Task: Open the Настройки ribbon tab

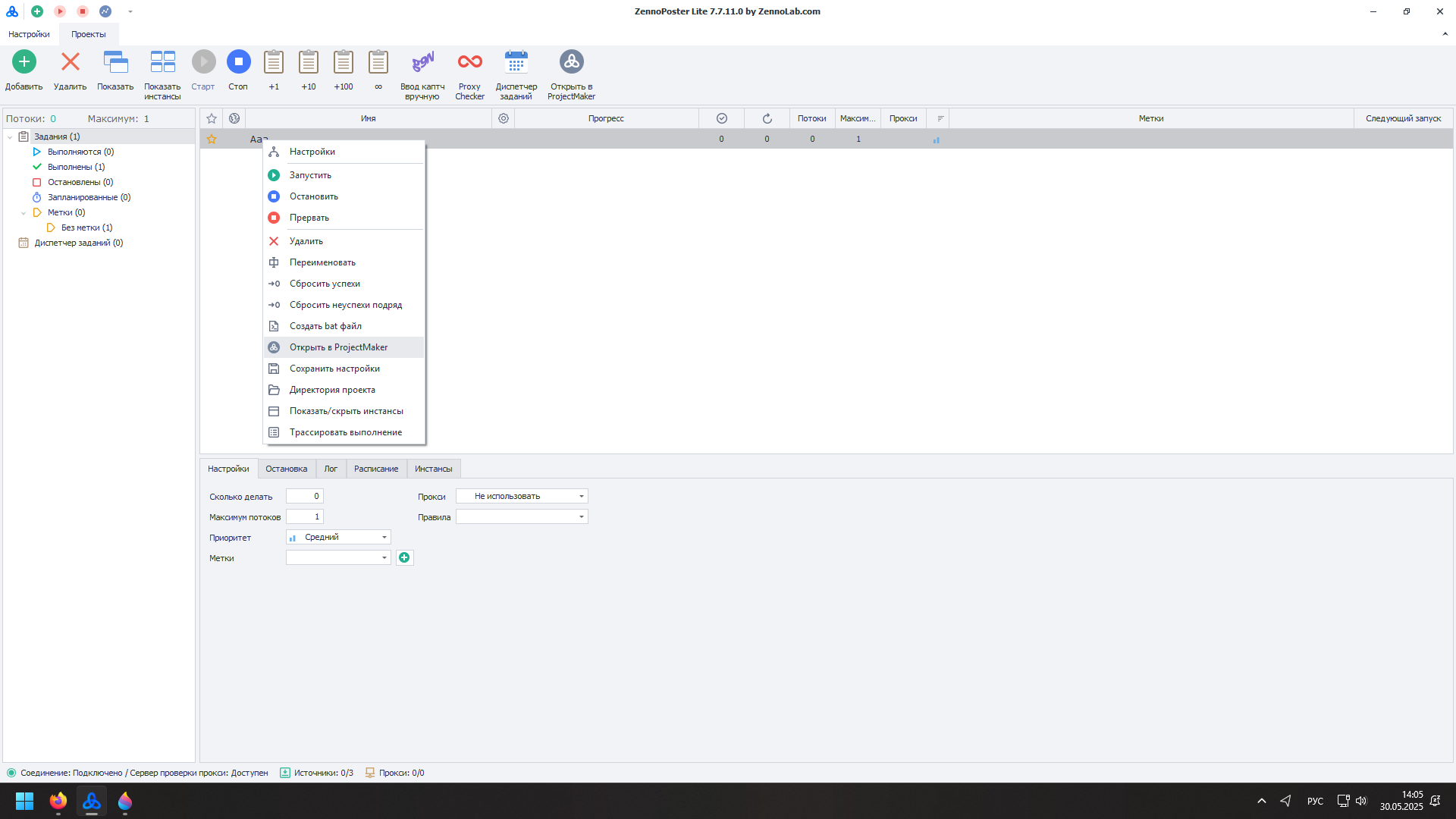Action: (29, 34)
